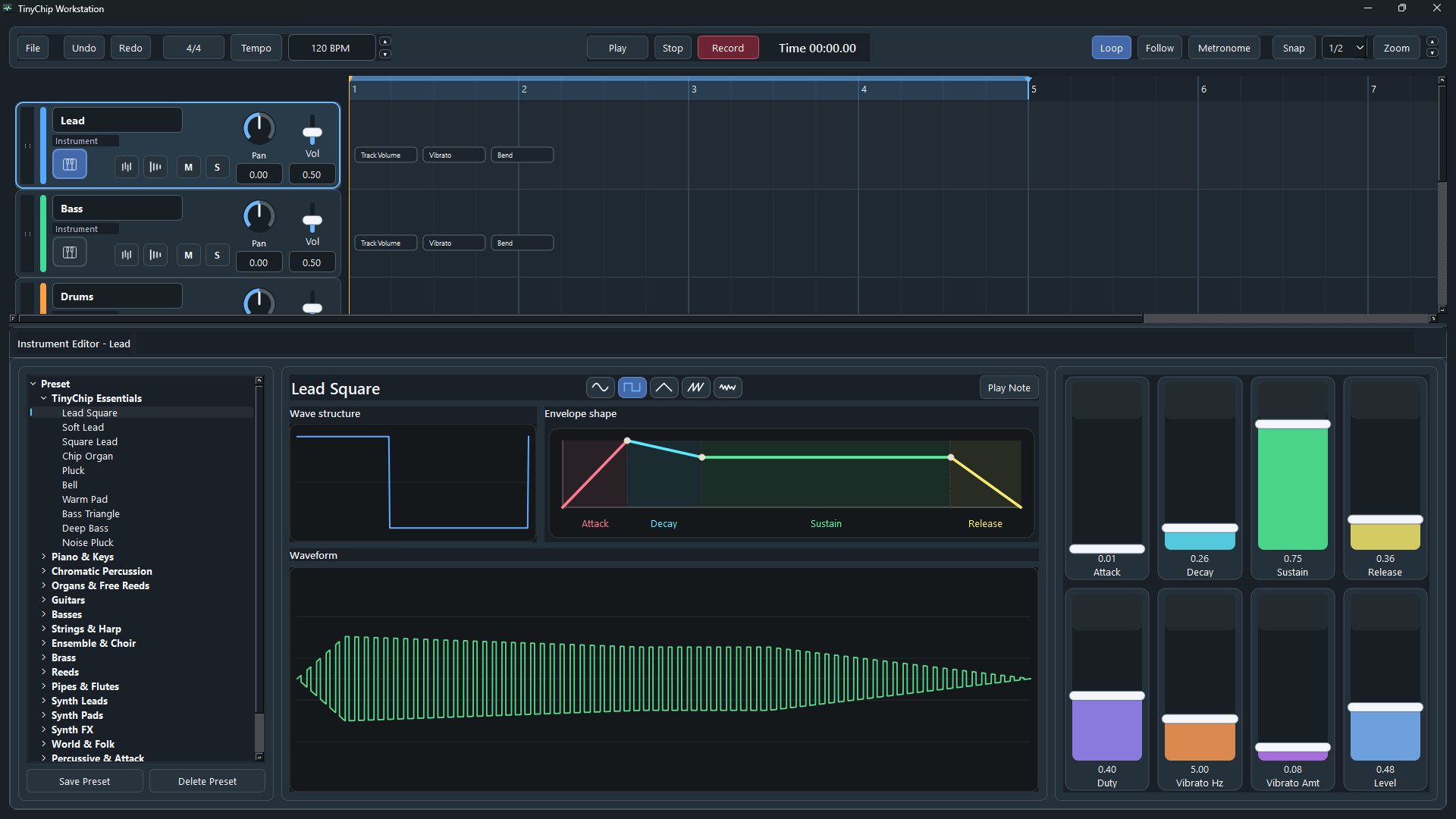This screenshot has width=1456, height=819.
Task: Click Redo button
Action: pos(130,48)
